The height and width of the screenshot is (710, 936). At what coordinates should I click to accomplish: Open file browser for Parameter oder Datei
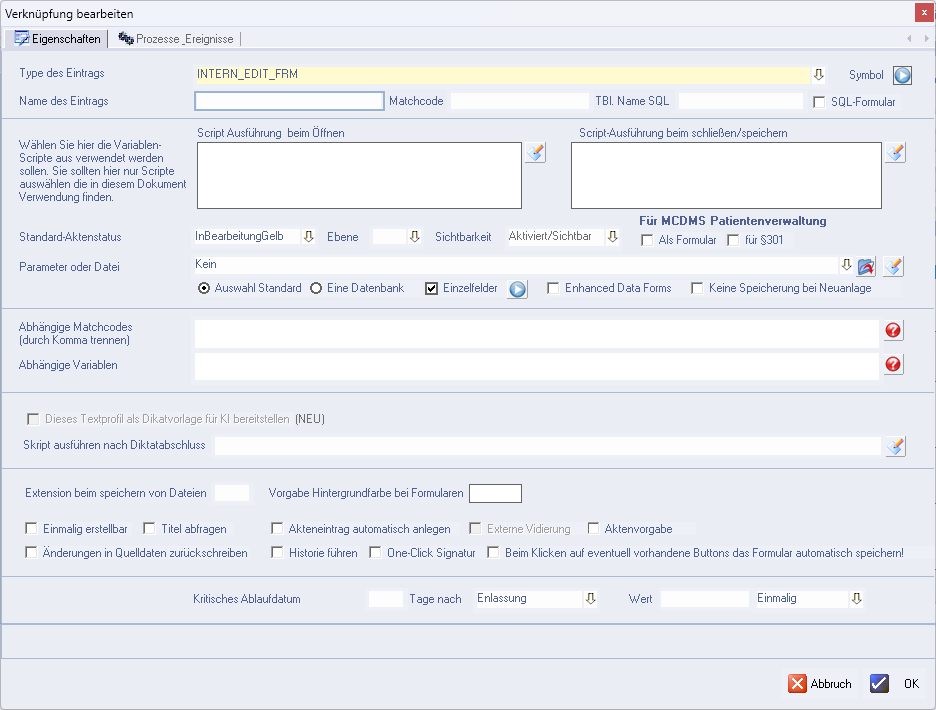(866, 265)
